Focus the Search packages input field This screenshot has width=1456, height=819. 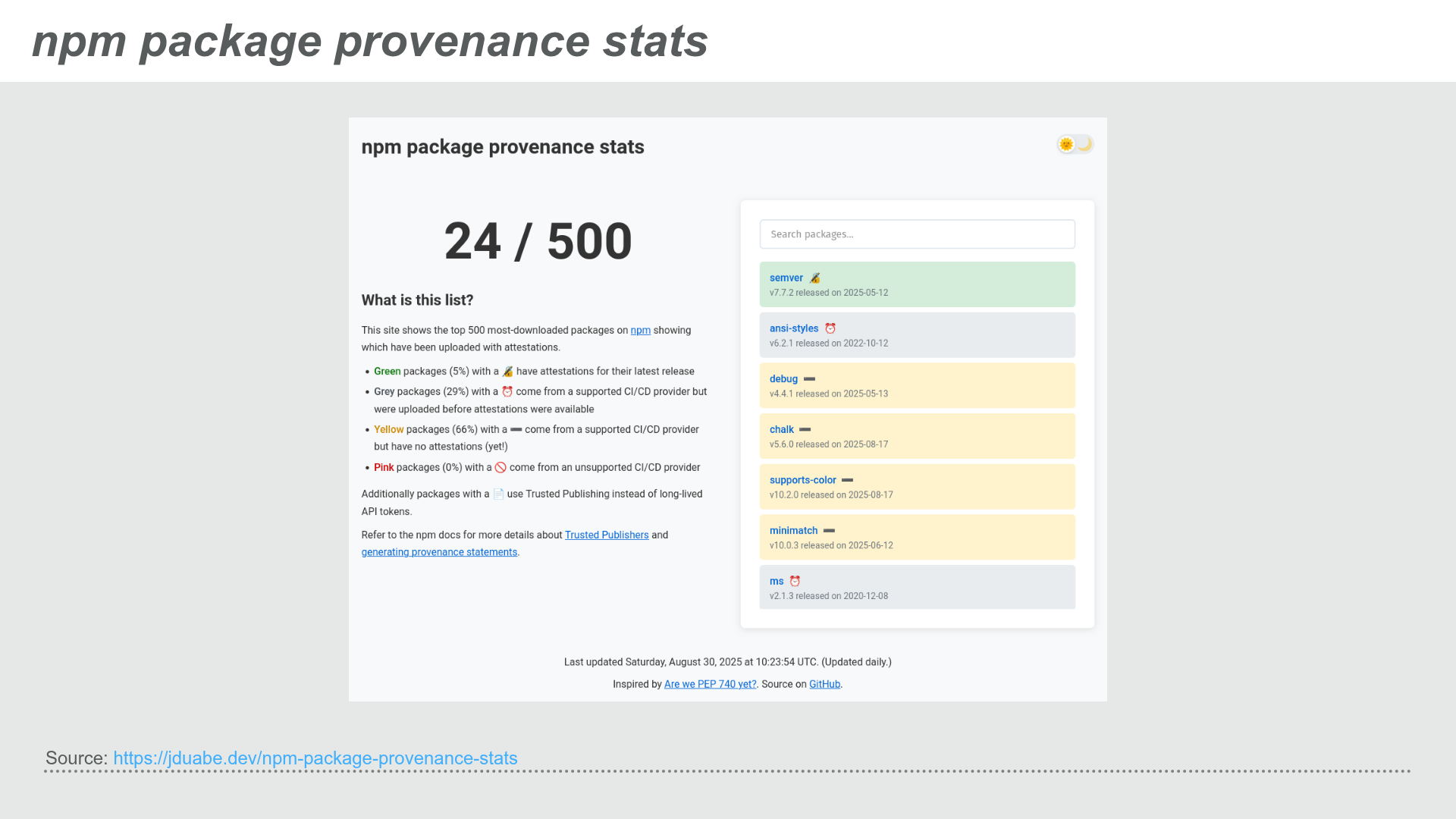click(x=917, y=234)
